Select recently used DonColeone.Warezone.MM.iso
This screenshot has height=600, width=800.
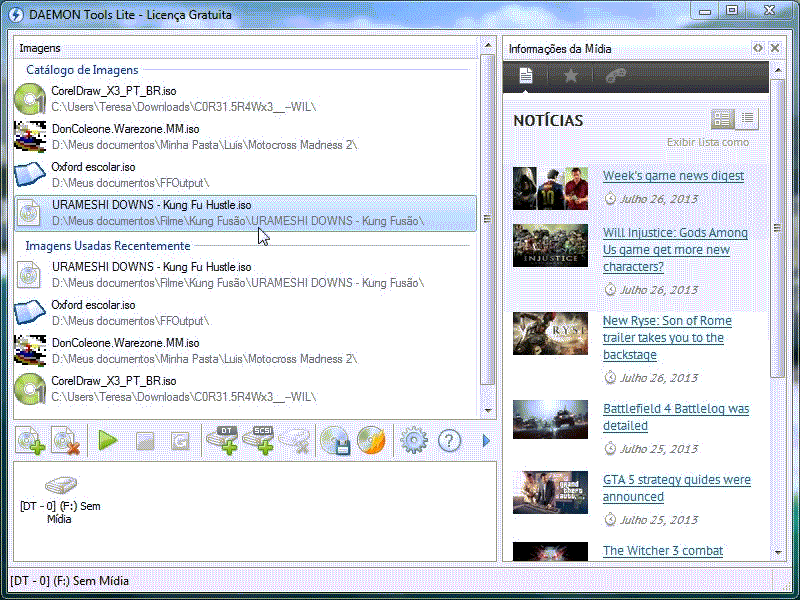[x=245, y=351]
